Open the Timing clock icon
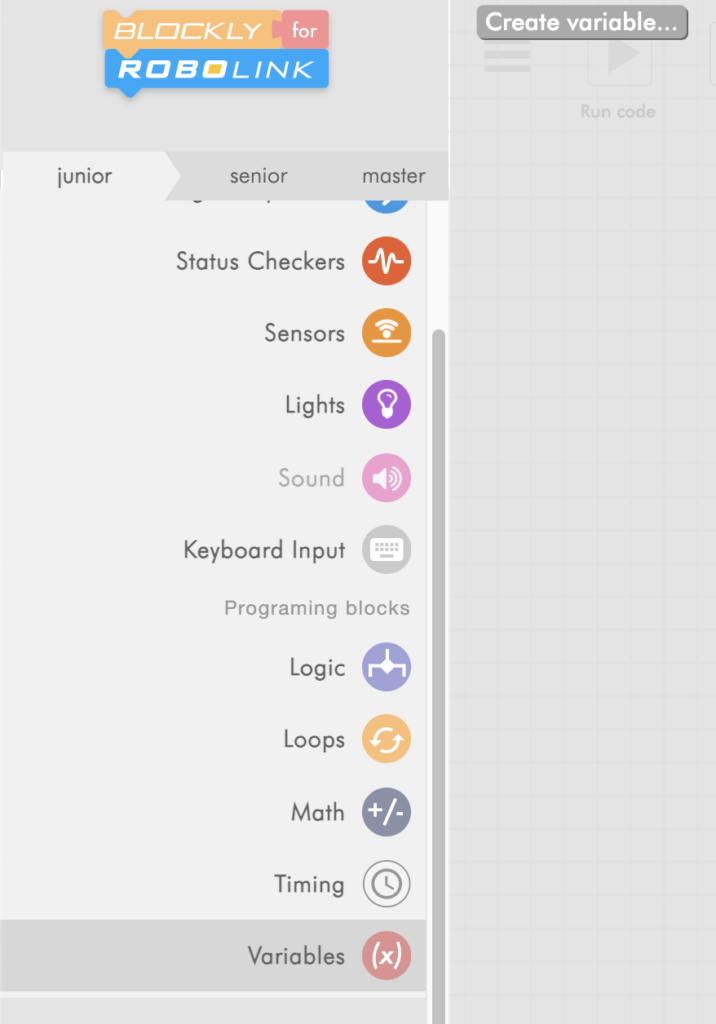Screen dimensions: 716x1024 (386, 884)
